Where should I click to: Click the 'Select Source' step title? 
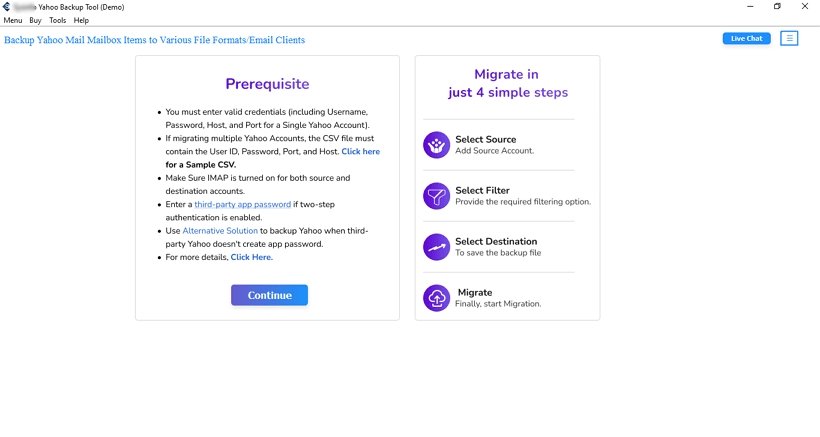click(x=485, y=140)
